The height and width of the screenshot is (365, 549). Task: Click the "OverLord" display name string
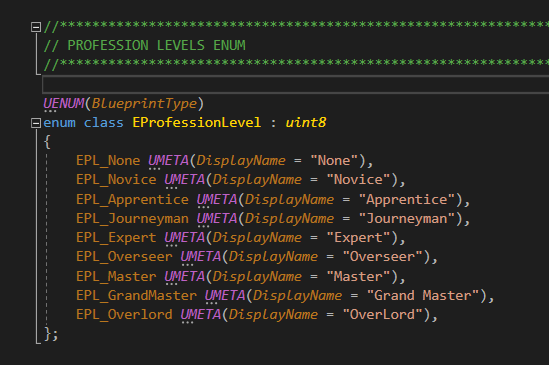click(383, 314)
